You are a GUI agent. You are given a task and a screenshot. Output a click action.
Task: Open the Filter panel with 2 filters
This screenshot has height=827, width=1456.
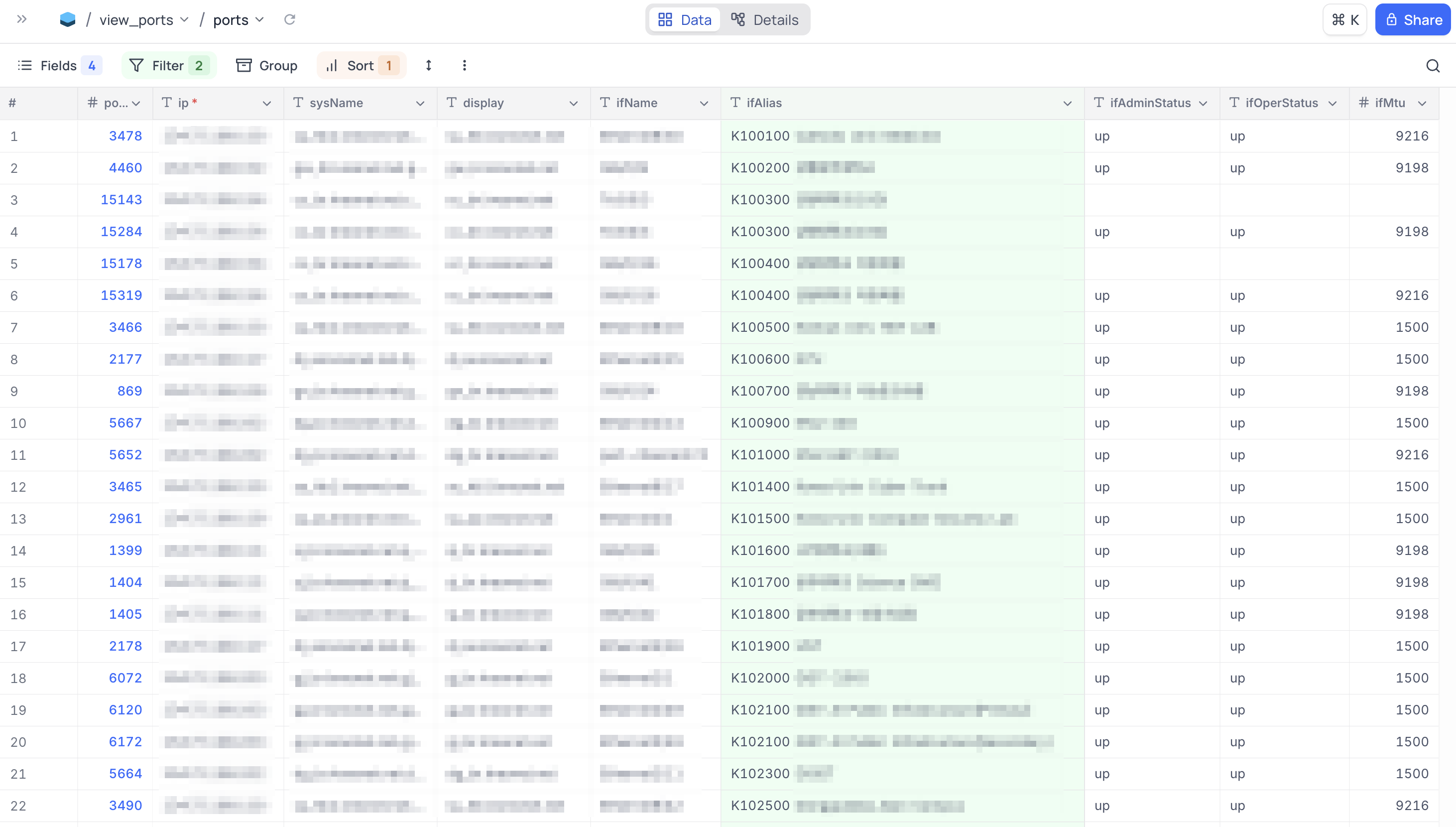click(169, 66)
